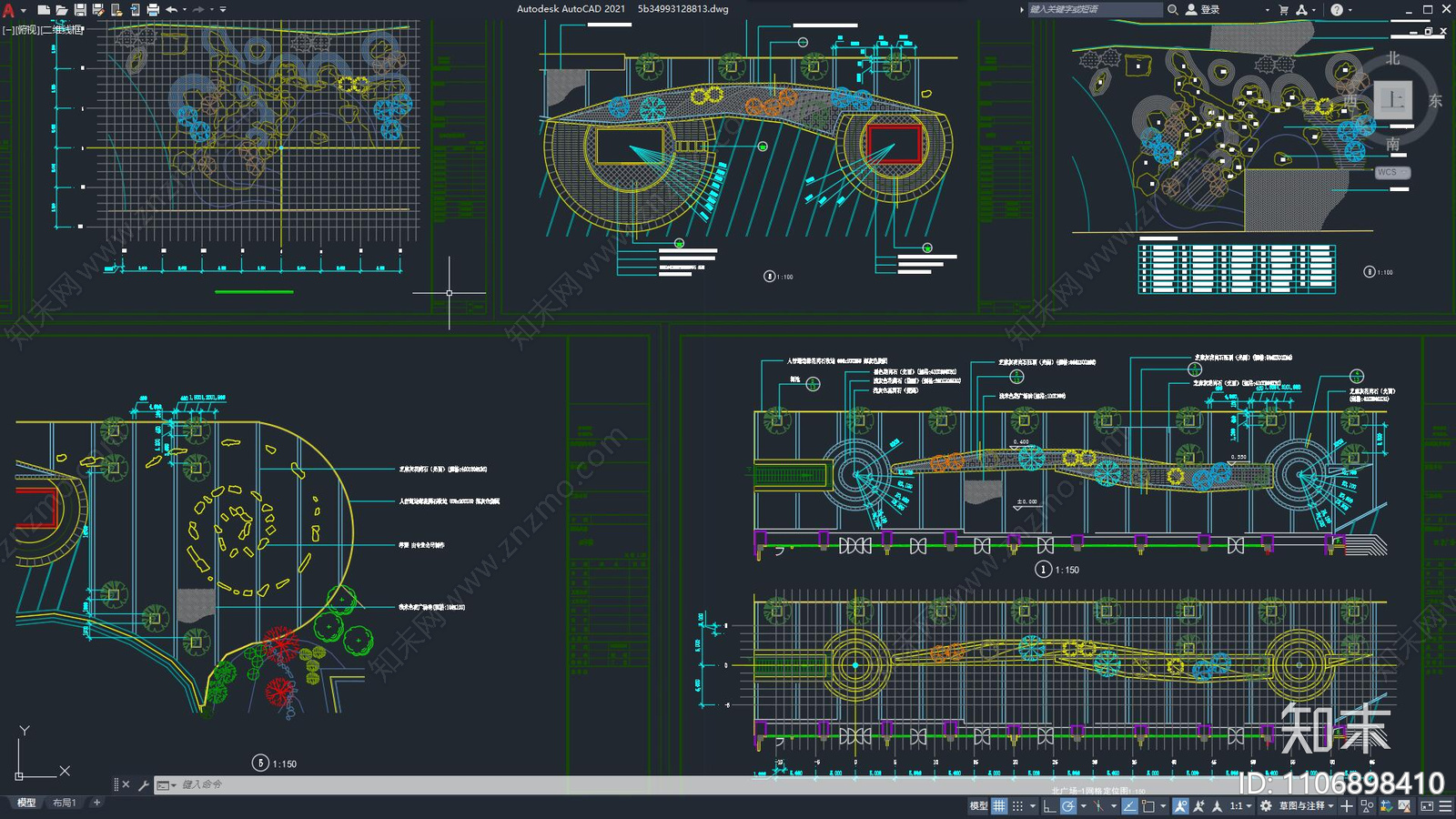Screen dimensions: 1456x819
Task: Click the 登录 sign-in label
Action: (x=1209, y=9)
